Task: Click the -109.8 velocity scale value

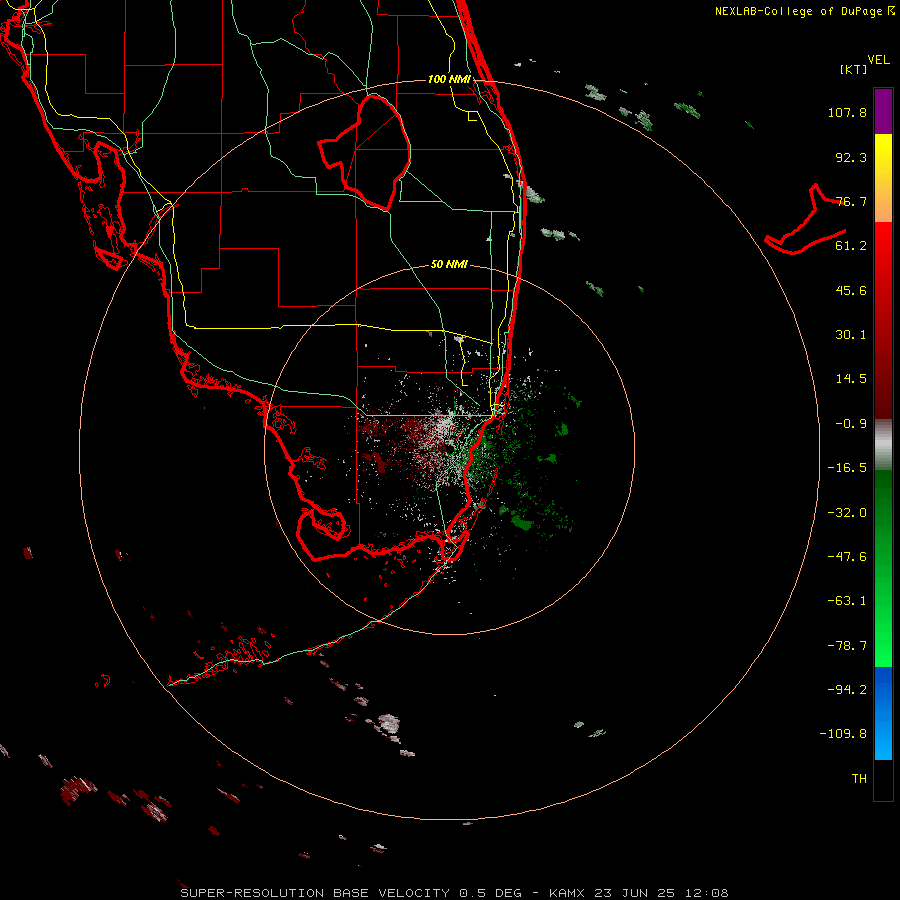Action: tap(843, 734)
